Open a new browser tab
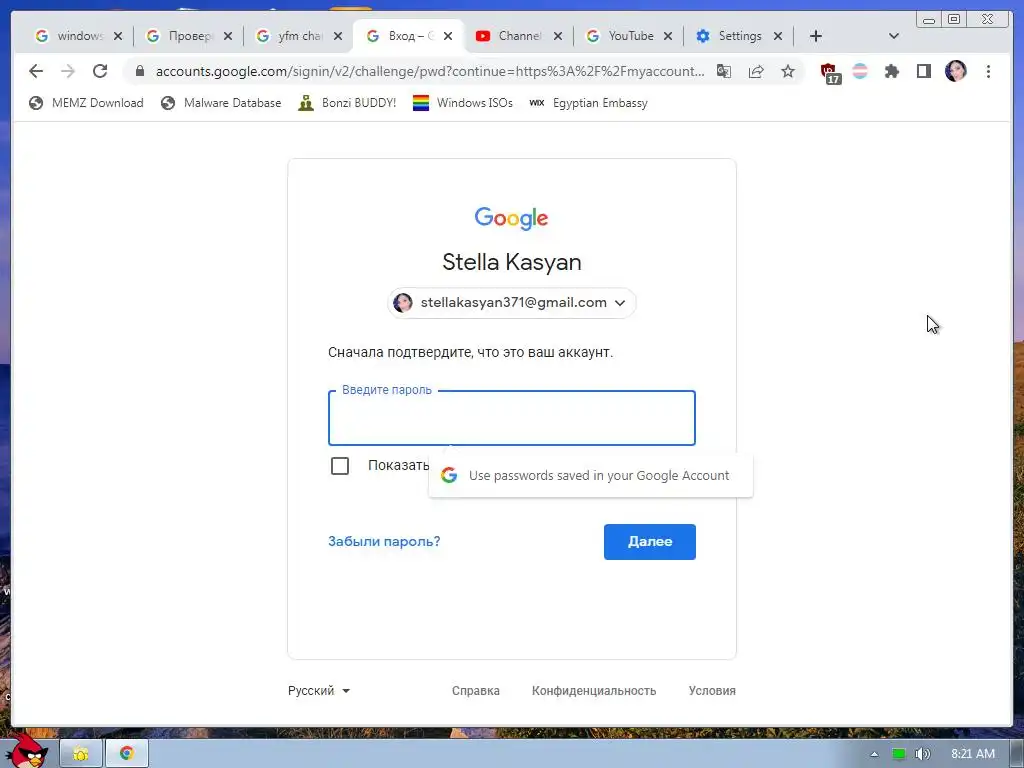Screen dimensions: 1024x768 click(x=816, y=36)
